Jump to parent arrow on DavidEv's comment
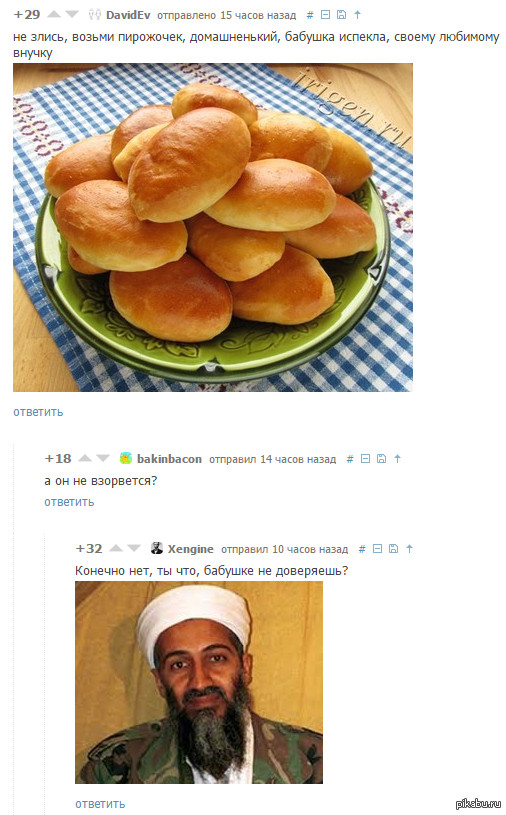This screenshot has width=506, height=815. [357, 15]
